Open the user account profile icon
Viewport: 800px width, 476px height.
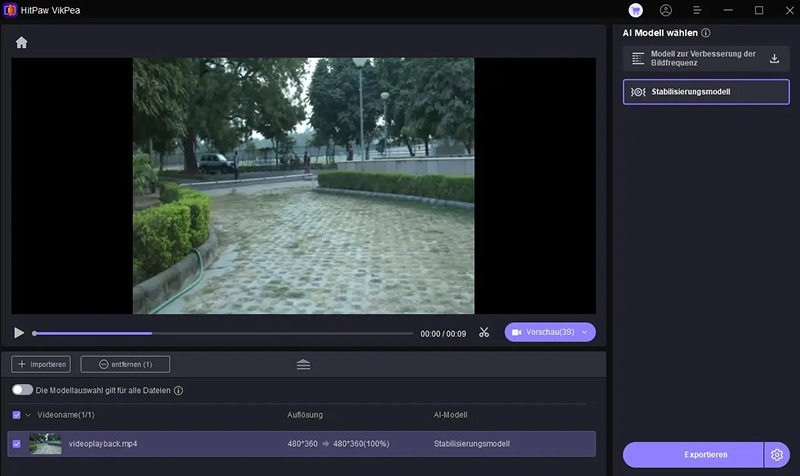pos(666,10)
